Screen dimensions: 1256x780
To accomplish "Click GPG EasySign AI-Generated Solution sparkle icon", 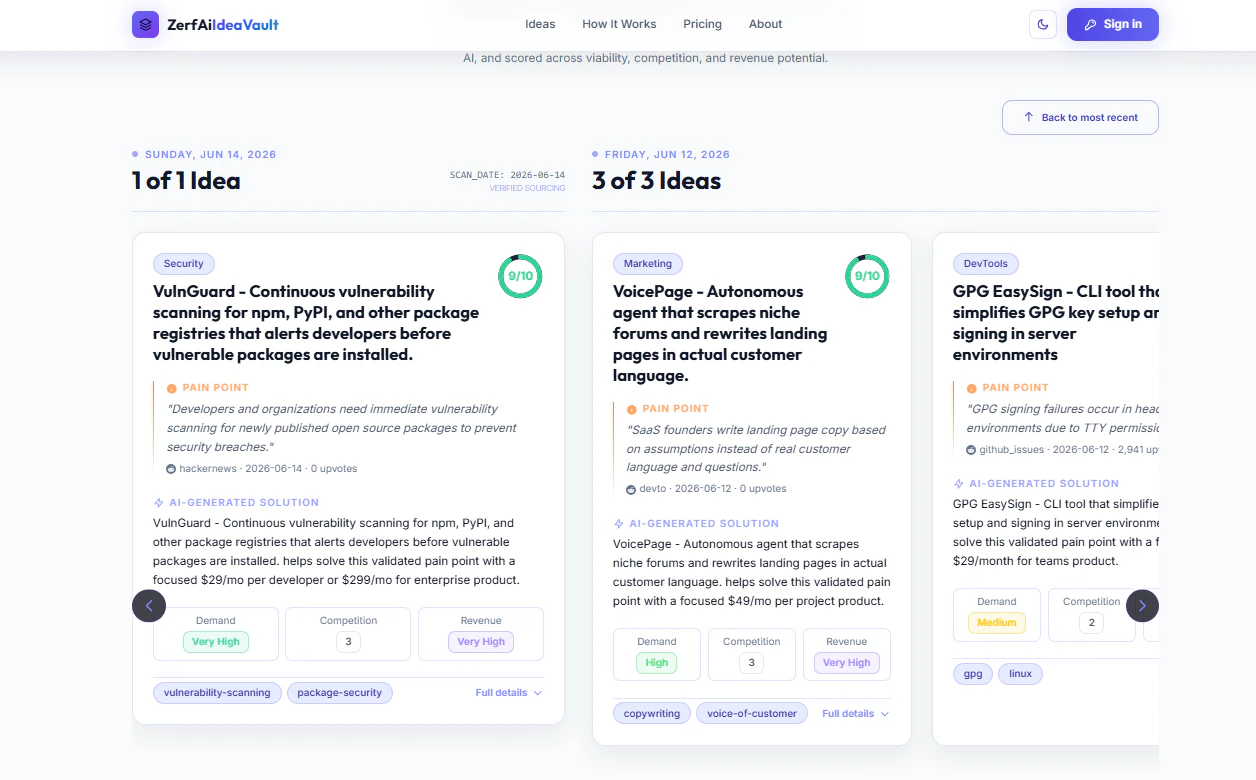I will [958, 484].
